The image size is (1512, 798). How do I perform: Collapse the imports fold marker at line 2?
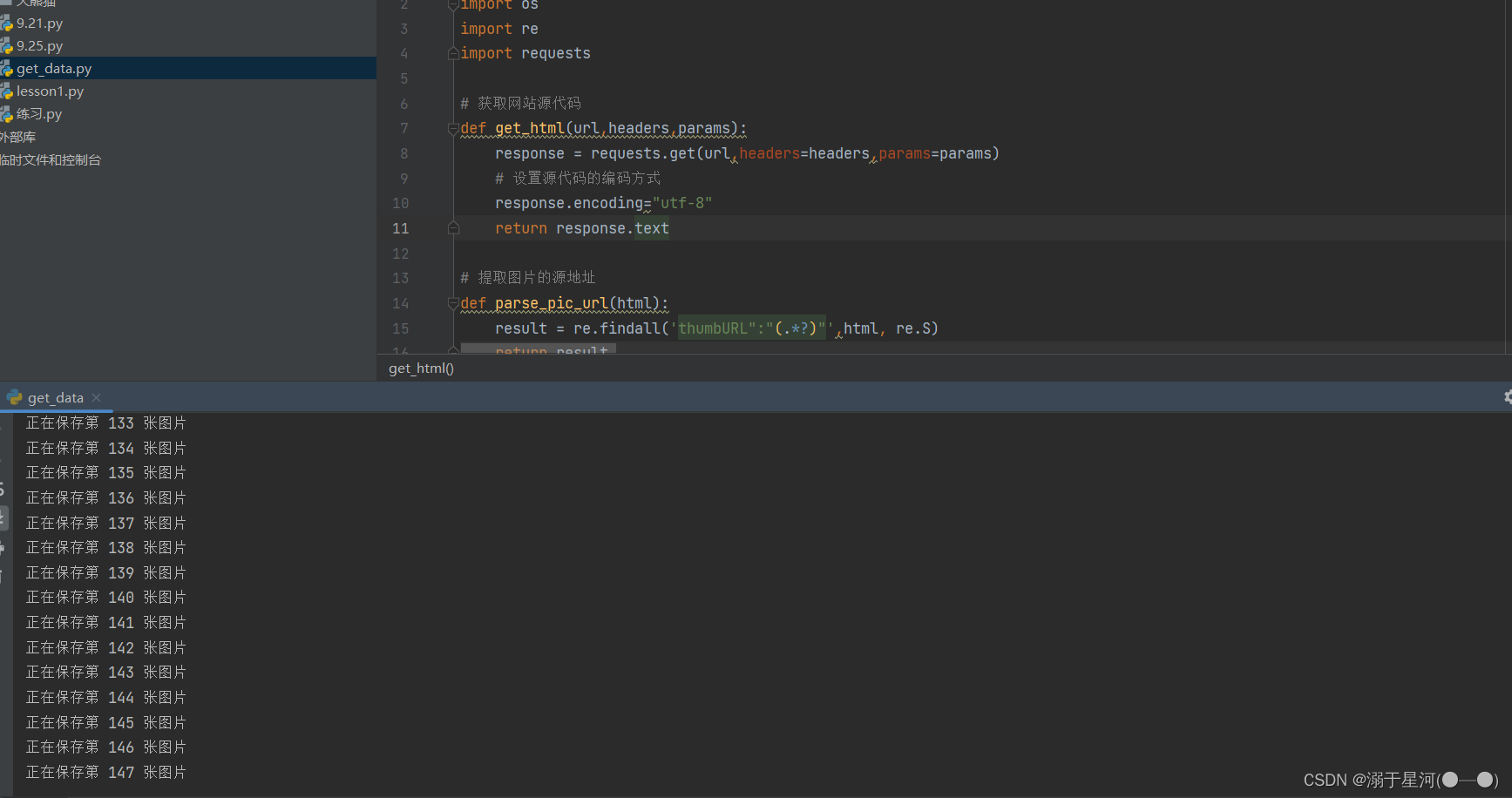(452, 4)
